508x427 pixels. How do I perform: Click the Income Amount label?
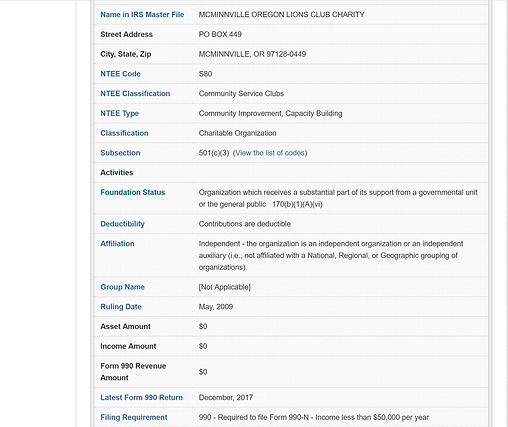tap(128, 346)
